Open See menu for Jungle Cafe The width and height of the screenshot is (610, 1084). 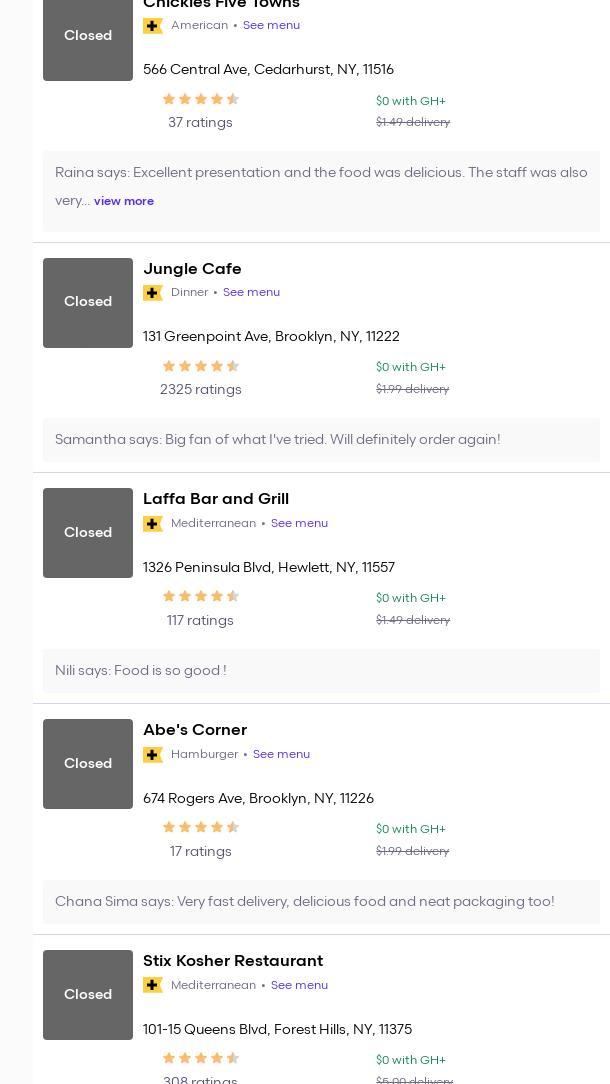pos(251,293)
